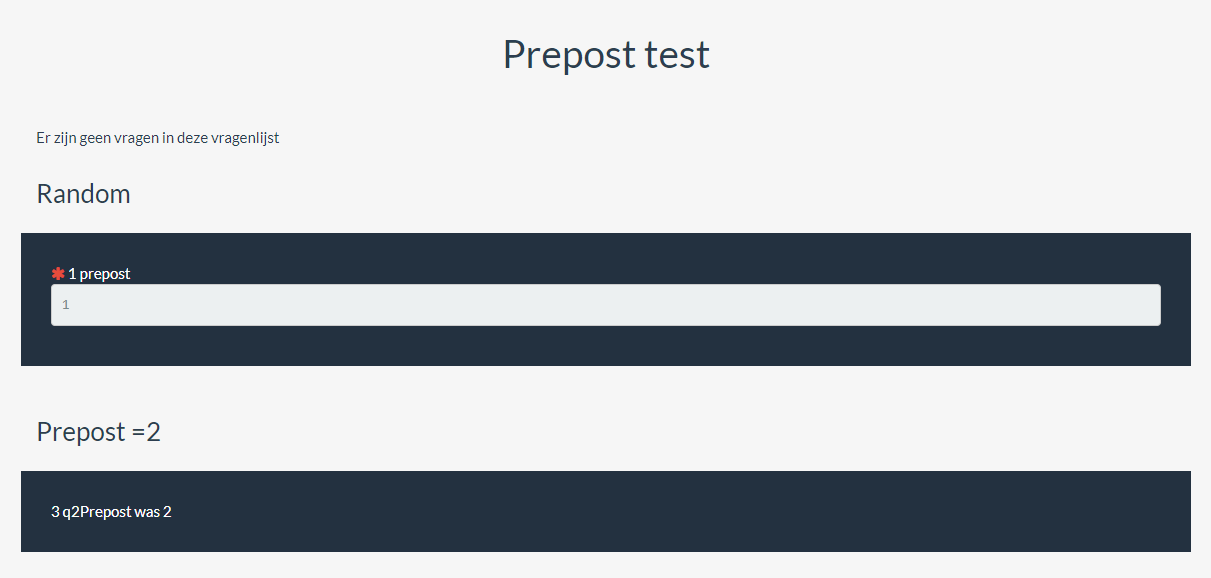Click the "Er zijn geen vragen" notice text
Screen dimensions: 1211x578
coord(158,138)
